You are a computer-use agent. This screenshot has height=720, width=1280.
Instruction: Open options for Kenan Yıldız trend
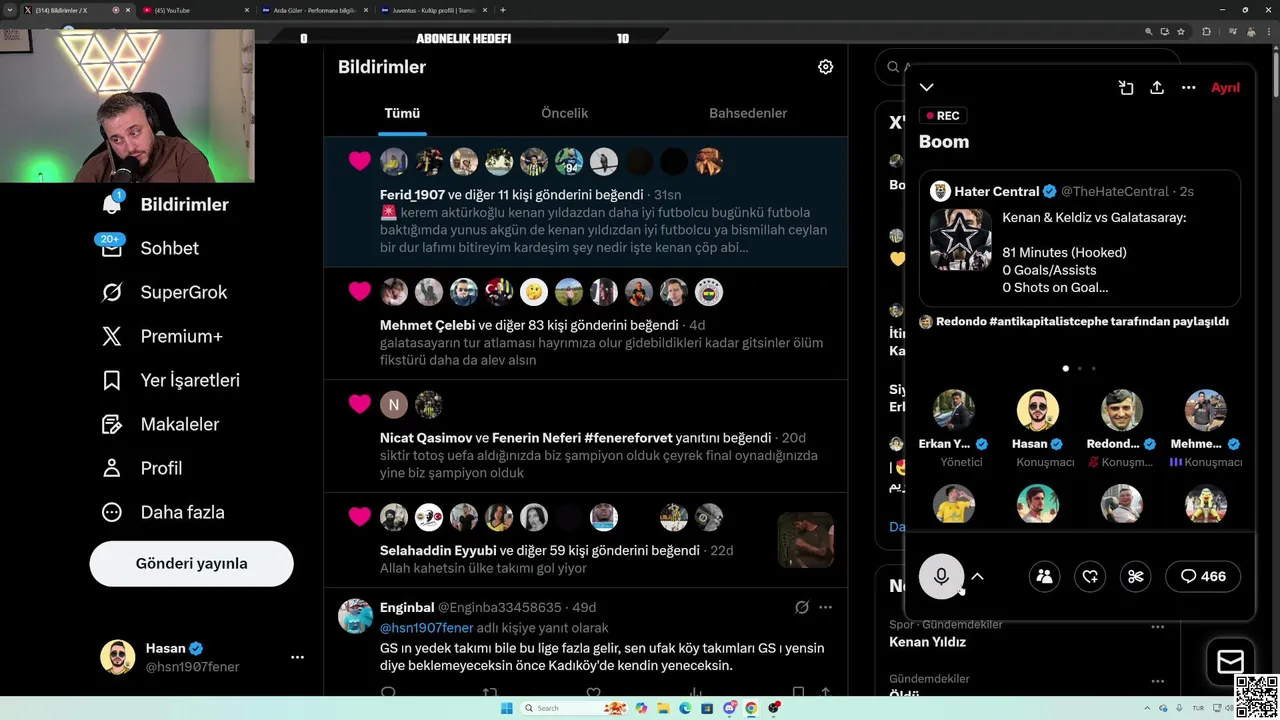(1157, 627)
